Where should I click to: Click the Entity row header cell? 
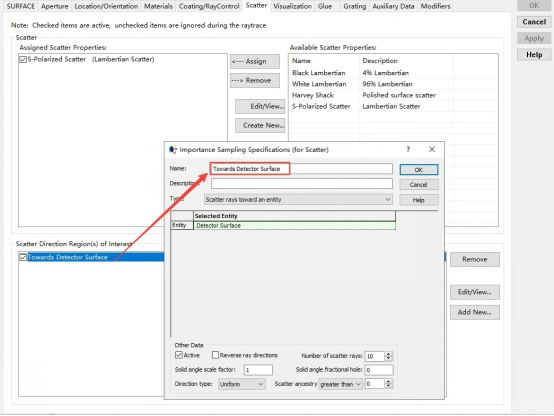[182, 225]
